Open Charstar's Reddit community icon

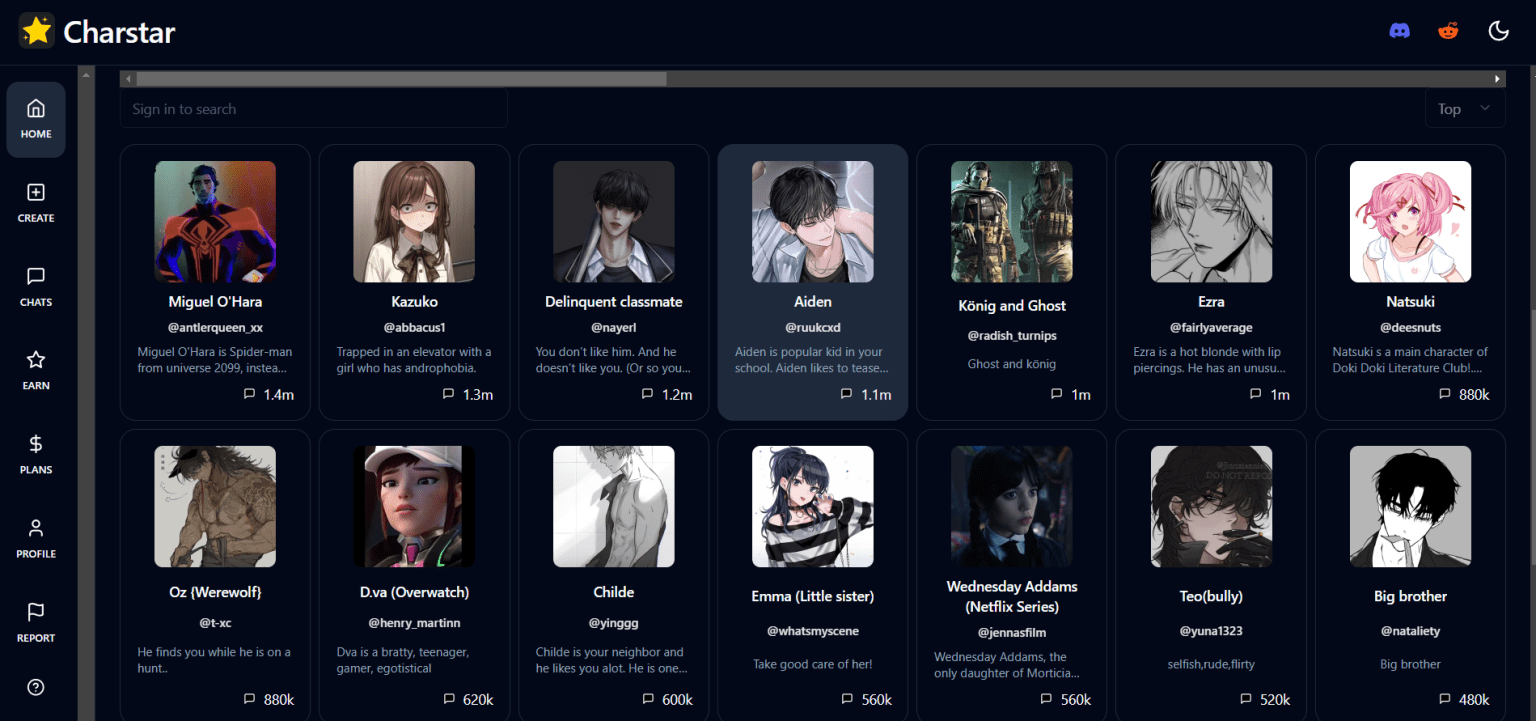(x=1448, y=30)
